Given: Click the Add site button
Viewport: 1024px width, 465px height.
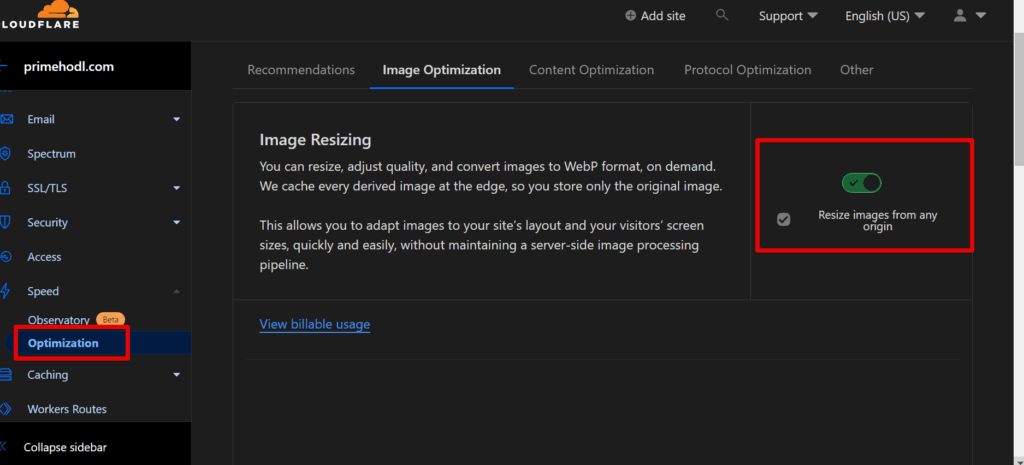Looking at the screenshot, I should pyautogui.click(x=656, y=16).
